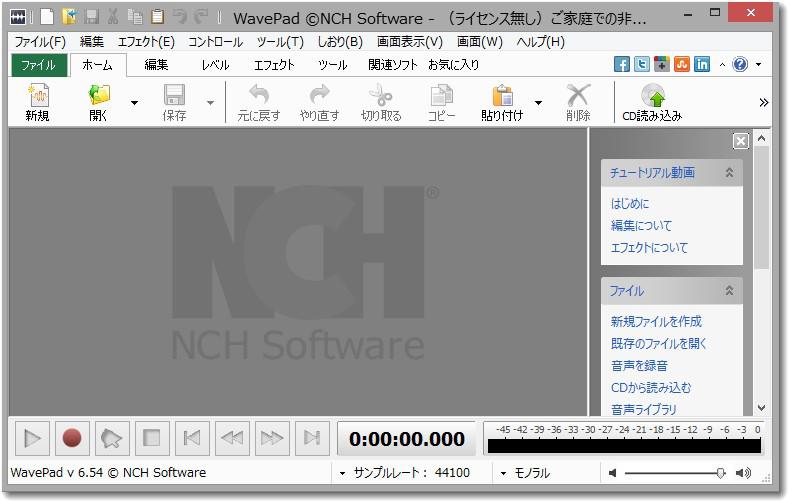Open the はじめに tutorial link
This screenshot has height=501, width=788.
tap(630, 204)
